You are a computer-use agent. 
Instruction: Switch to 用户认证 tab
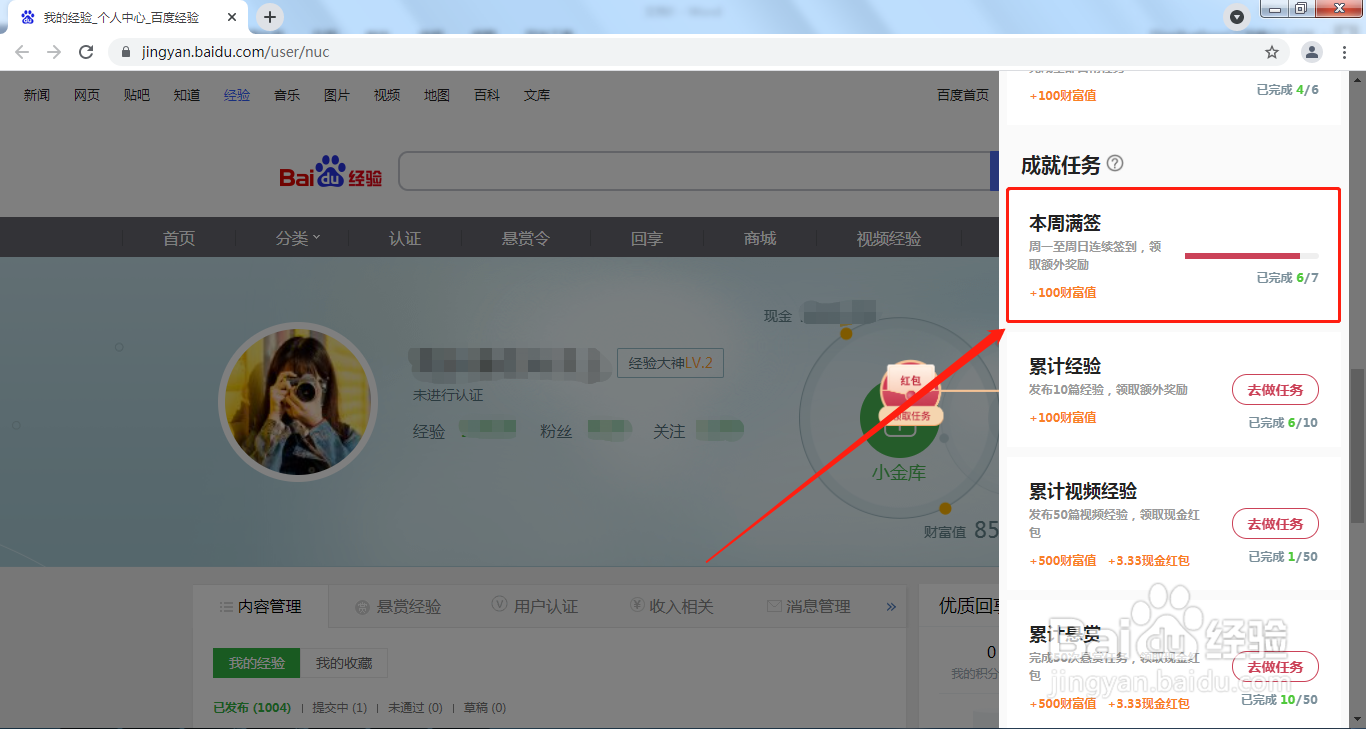coord(535,606)
